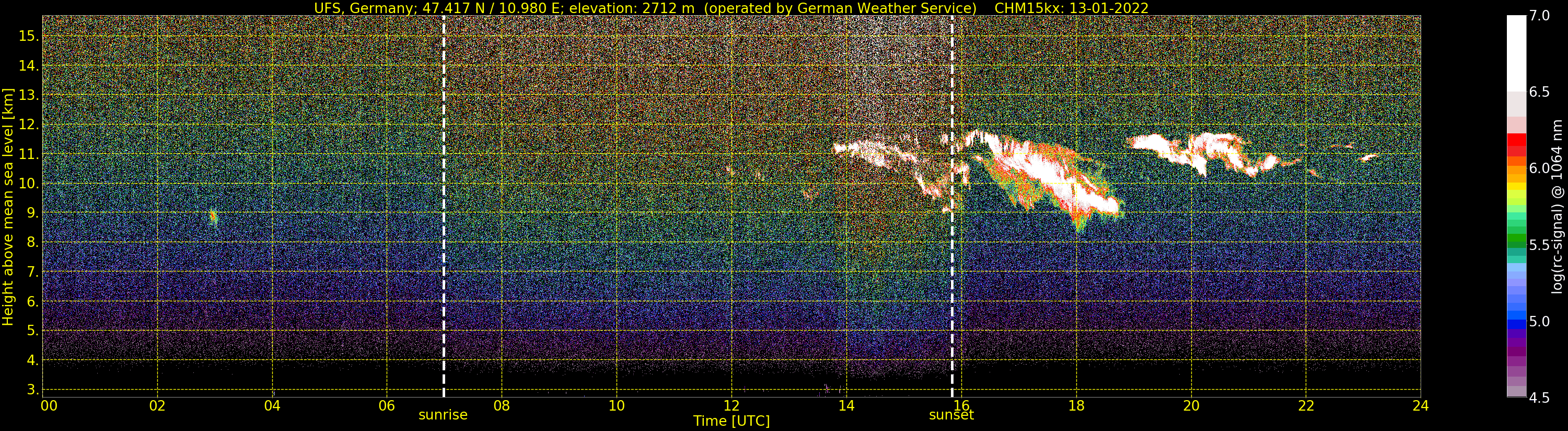Select the dashed white sunrise marker line
Screen dimensions: 1568x431
pyautogui.click(x=444, y=206)
